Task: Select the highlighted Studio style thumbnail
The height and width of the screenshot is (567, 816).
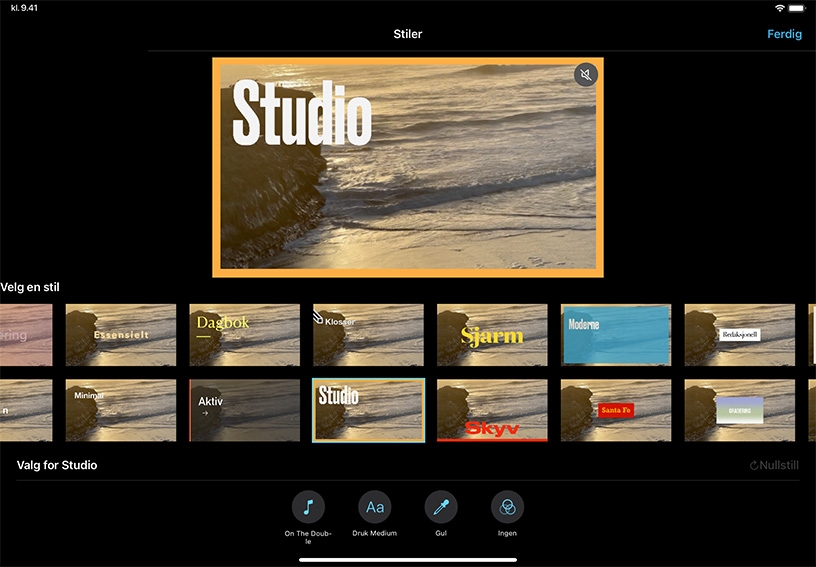Action: point(368,410)
